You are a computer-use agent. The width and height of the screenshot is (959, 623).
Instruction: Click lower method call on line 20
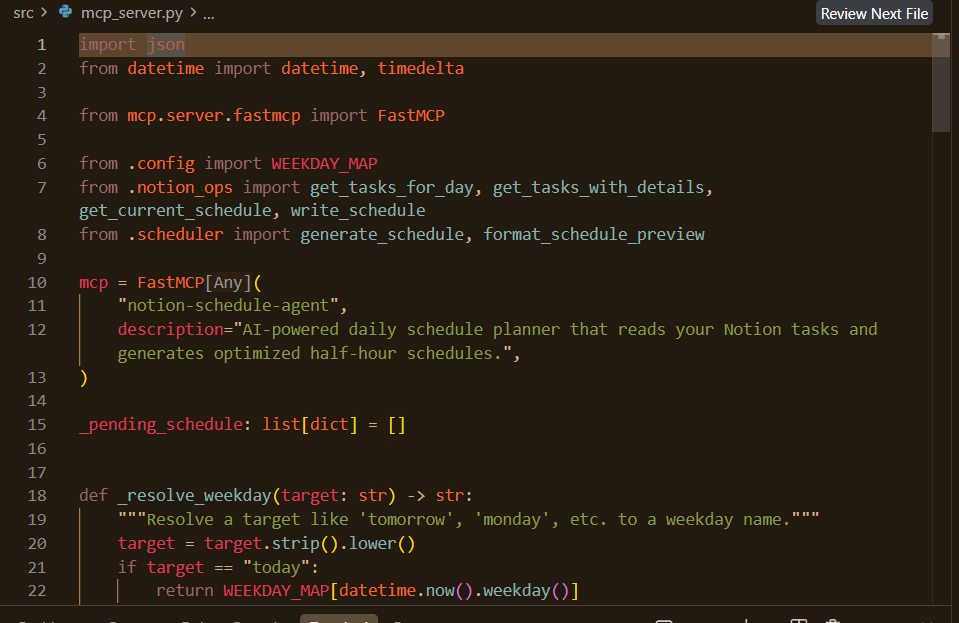coord(372,544)
